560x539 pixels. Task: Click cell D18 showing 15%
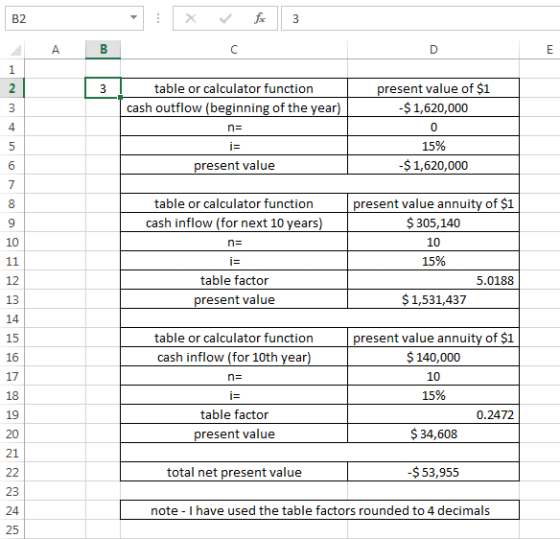click(x=433, y=395)
